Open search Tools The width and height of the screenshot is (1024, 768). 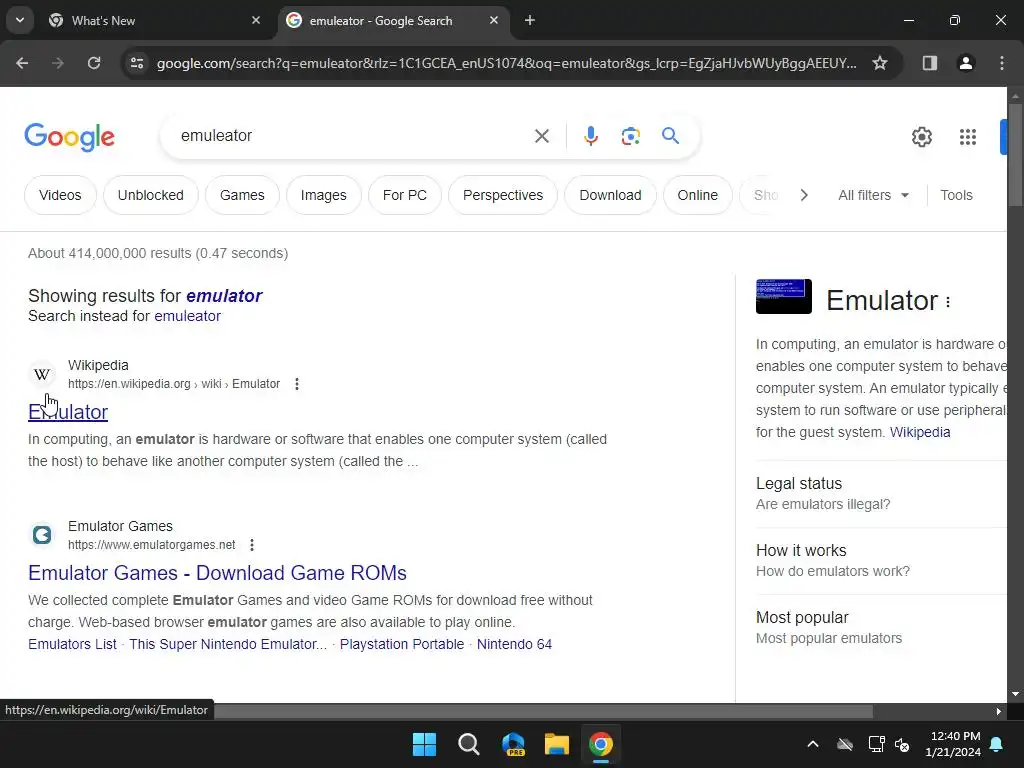[956, 195]
